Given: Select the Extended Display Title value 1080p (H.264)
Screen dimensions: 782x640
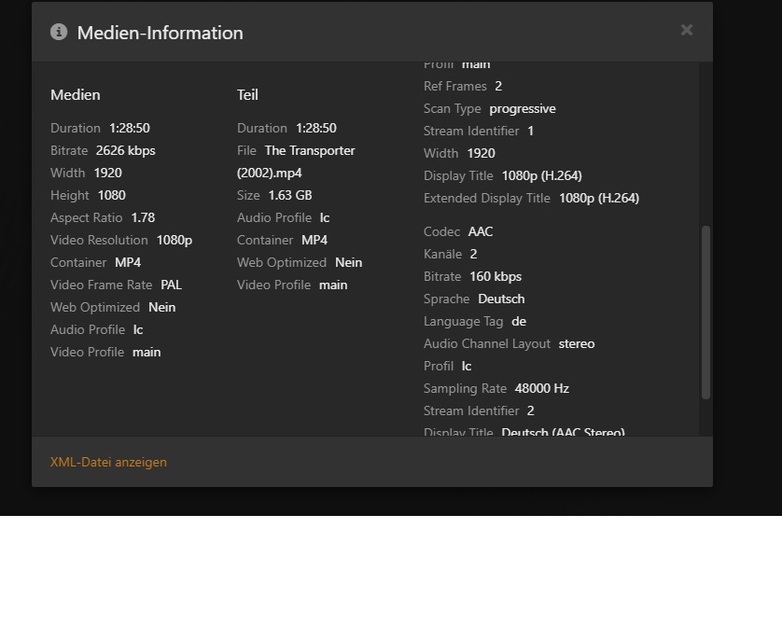Looking at the screenshot, I should (x=599, y=198).
